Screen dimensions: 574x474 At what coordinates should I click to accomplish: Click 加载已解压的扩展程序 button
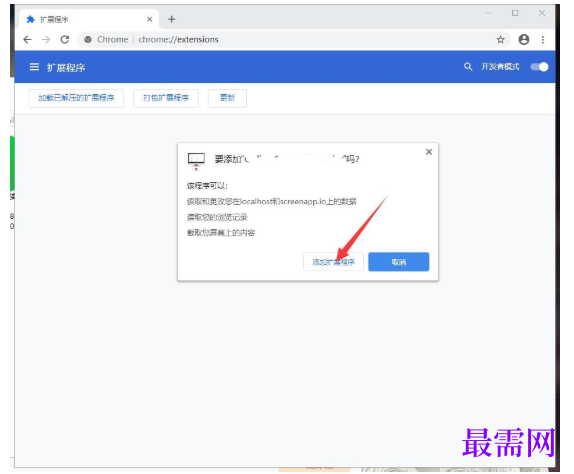76,98
